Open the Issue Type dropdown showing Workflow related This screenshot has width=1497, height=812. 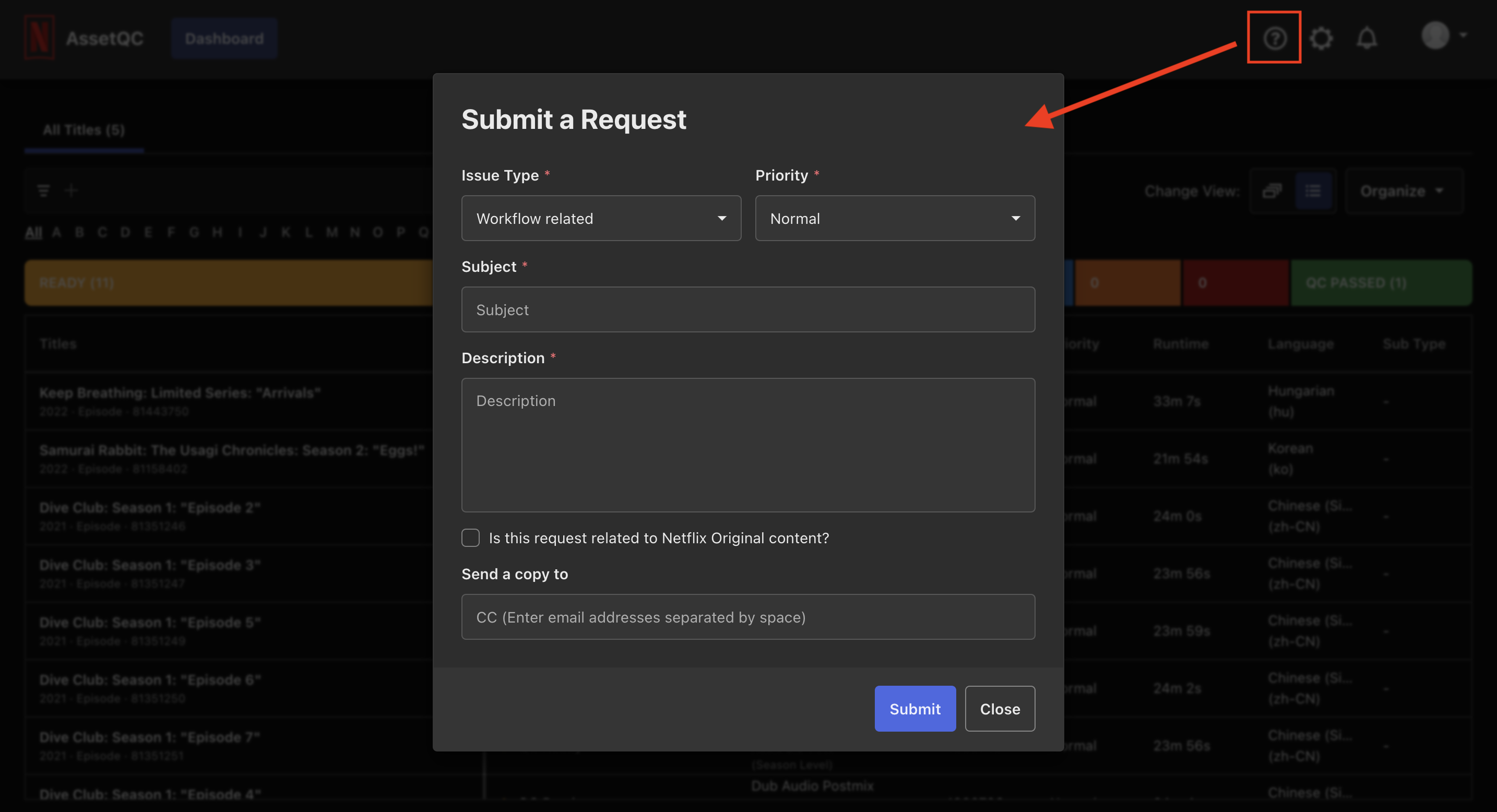601,218
